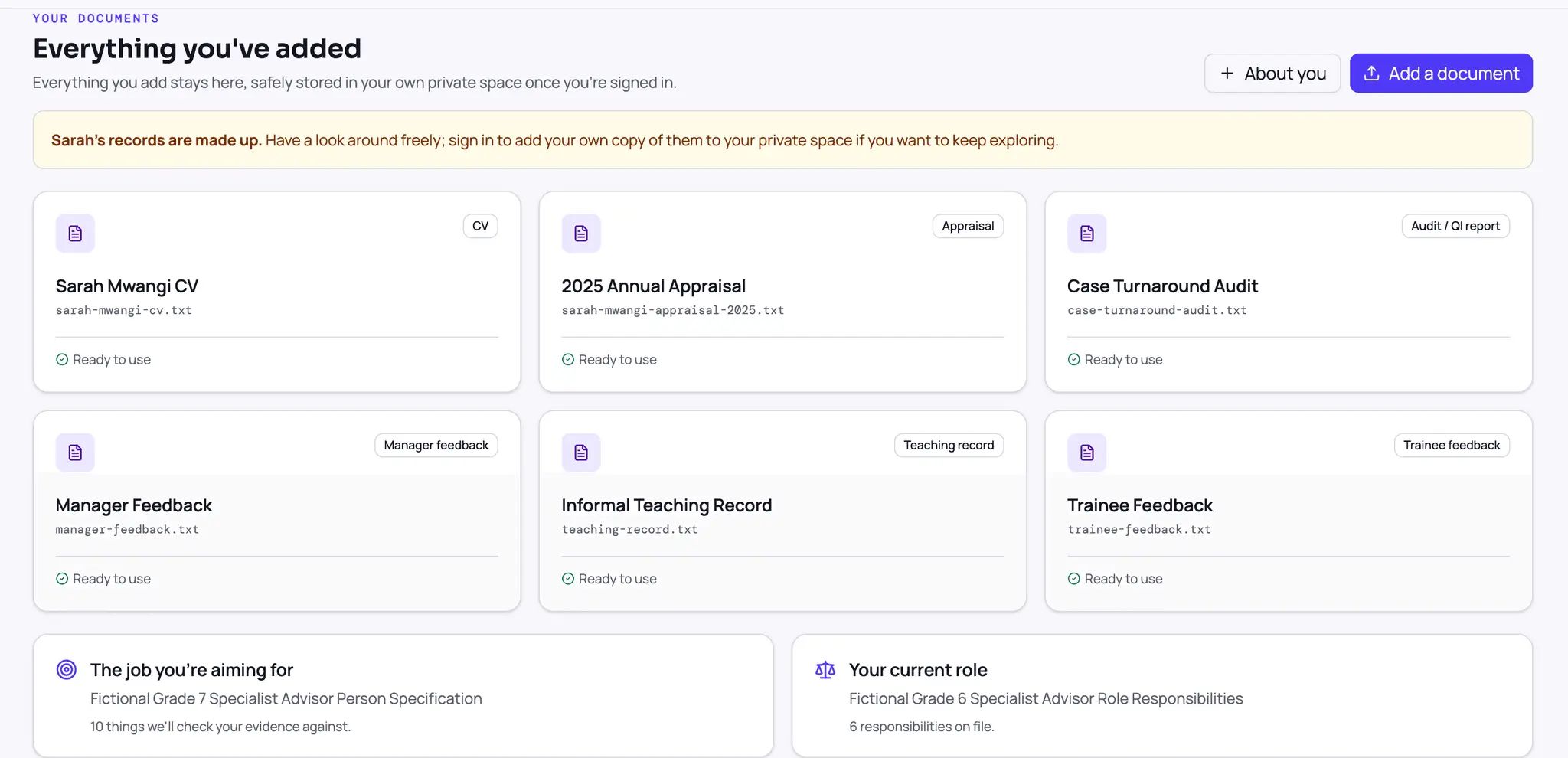Click filename trainee-feedback.txt
Viewport: 1568px width, 758px height.
(1139, 530)
